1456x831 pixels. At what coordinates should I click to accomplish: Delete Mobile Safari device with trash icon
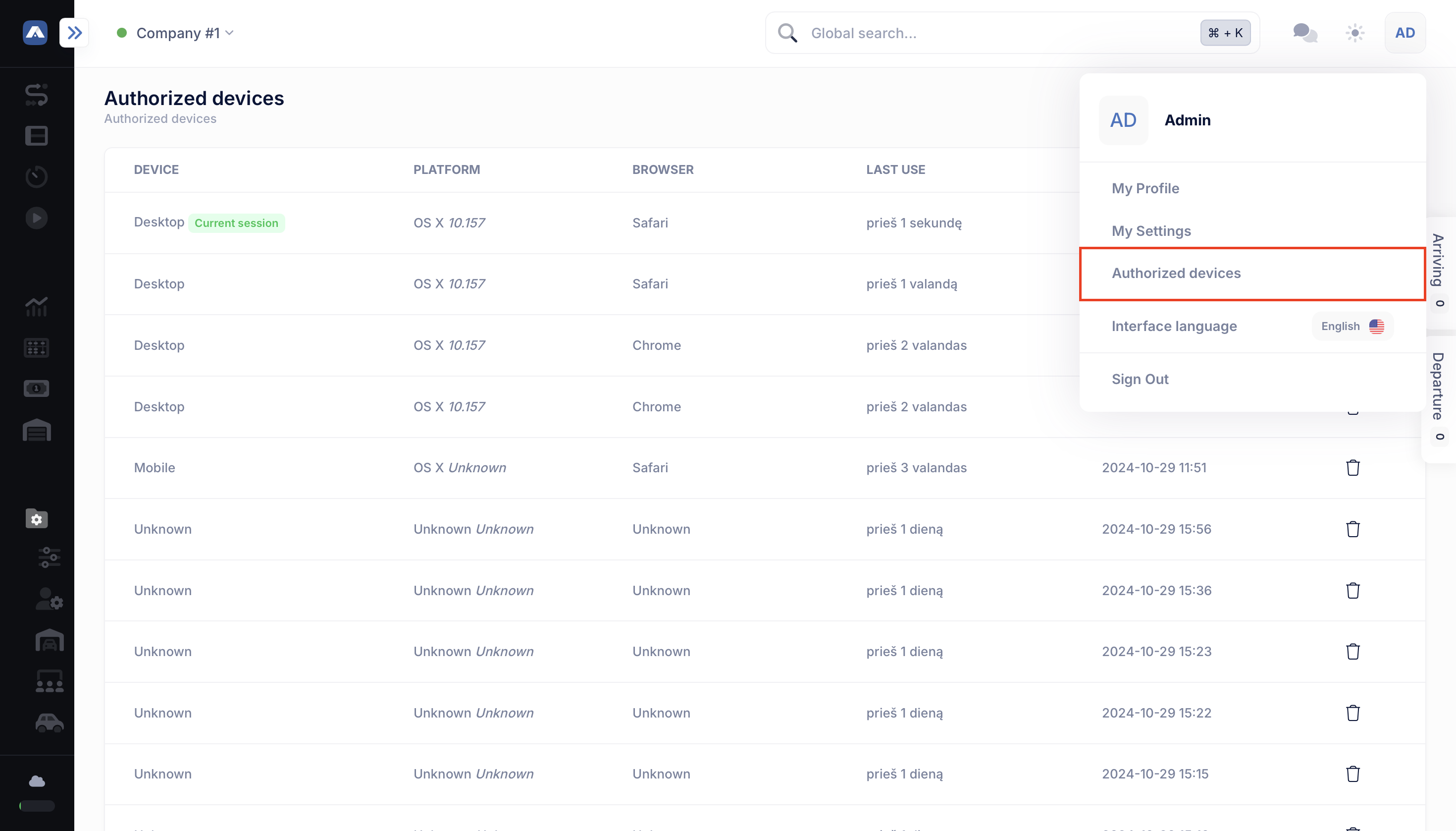click(x=1353, y=467)
